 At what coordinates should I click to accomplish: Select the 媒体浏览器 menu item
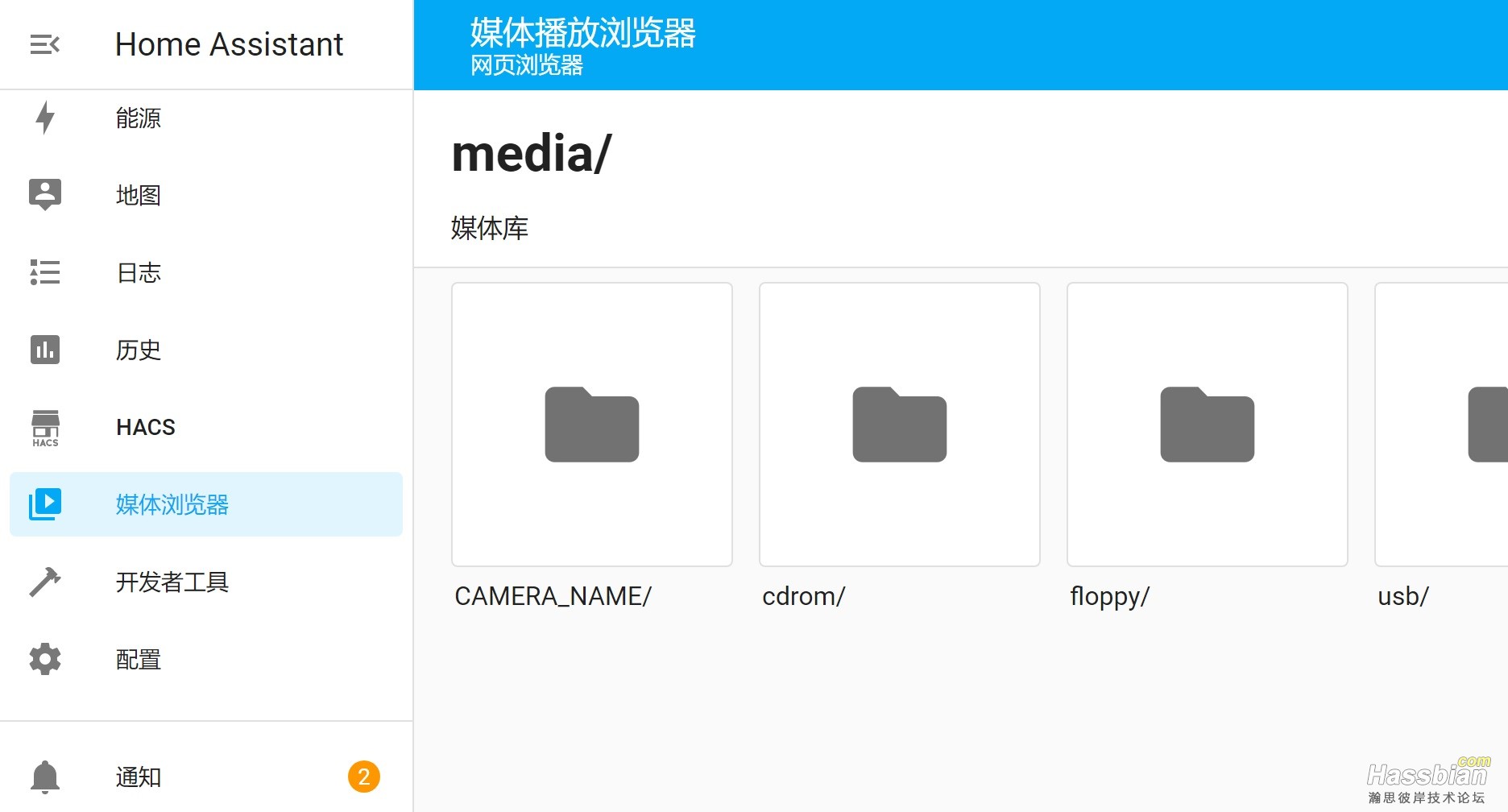coord(206,504)
